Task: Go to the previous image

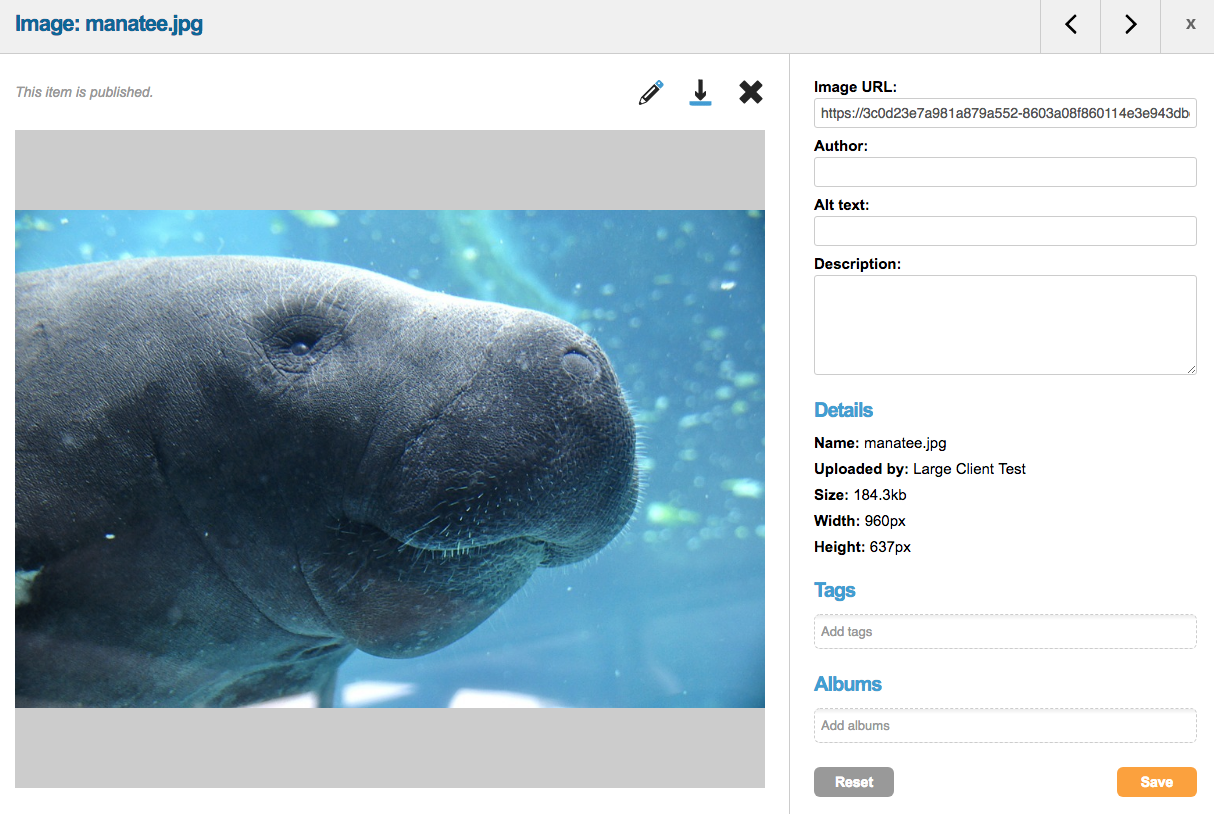Action: click(x=1070, y=25)
